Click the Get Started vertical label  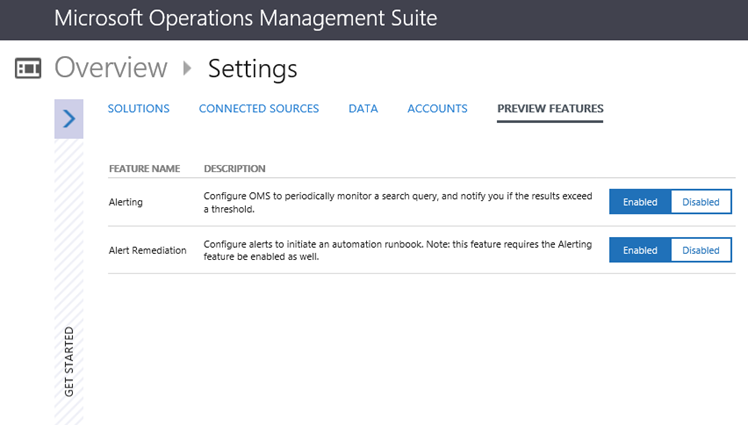[69, 361]
